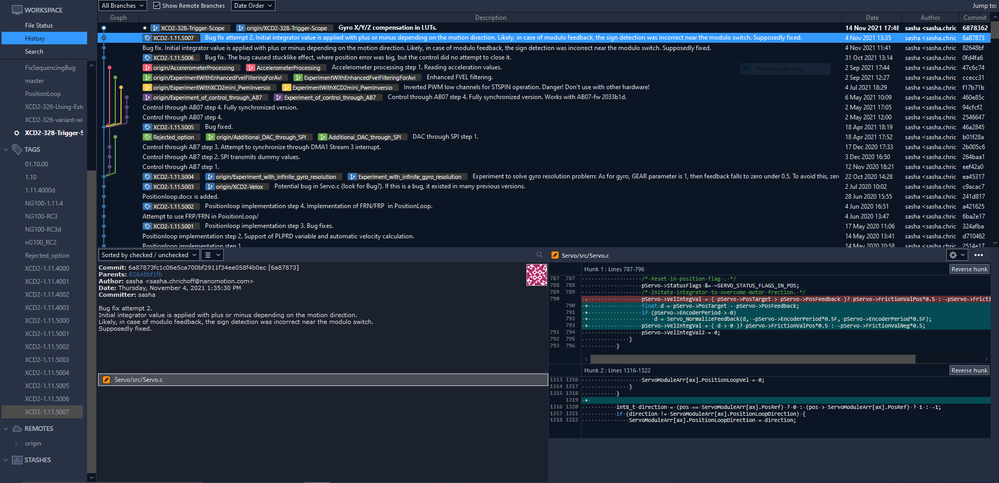Open the All Branches dropdown
999x483 pixels.
point(124,6)
